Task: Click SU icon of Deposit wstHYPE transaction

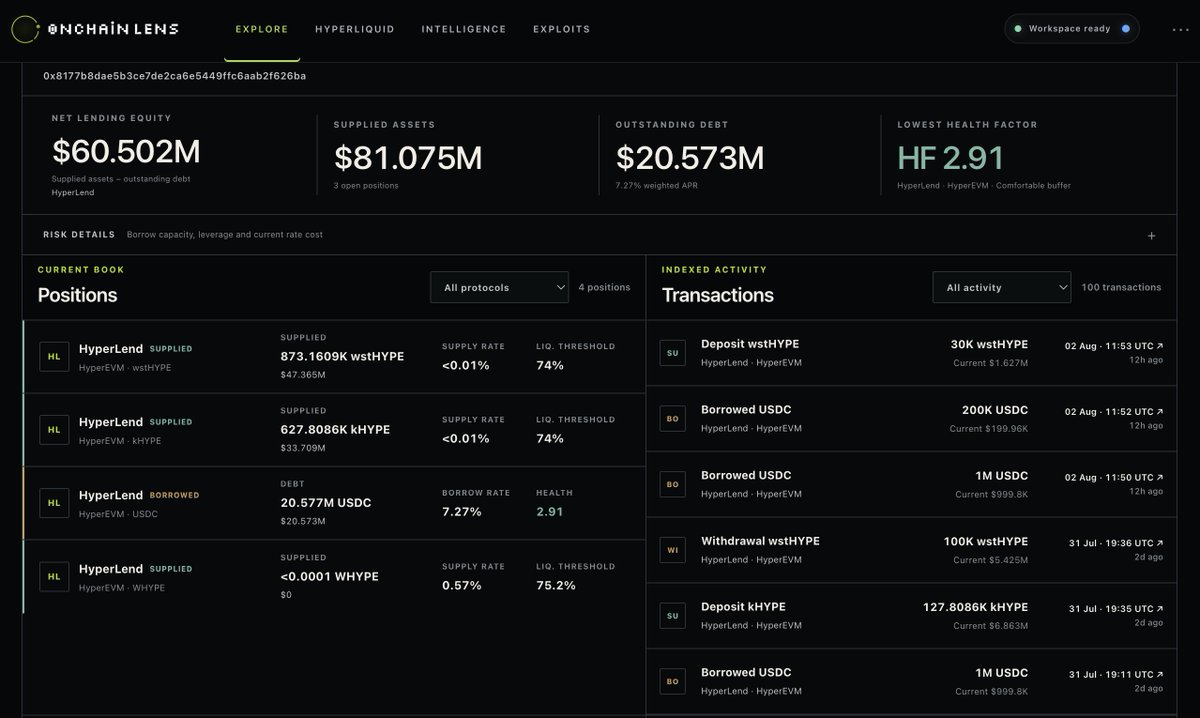Action: [x=673, y=352]
